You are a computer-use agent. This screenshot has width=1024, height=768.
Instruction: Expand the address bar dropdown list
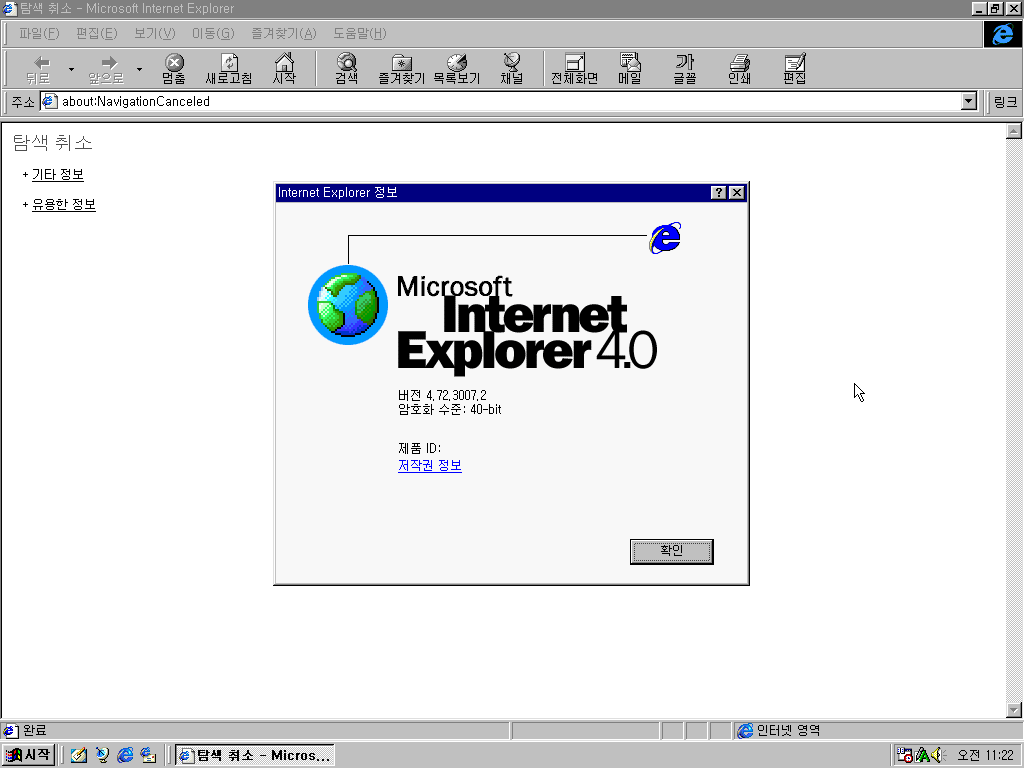pos(969,101)
